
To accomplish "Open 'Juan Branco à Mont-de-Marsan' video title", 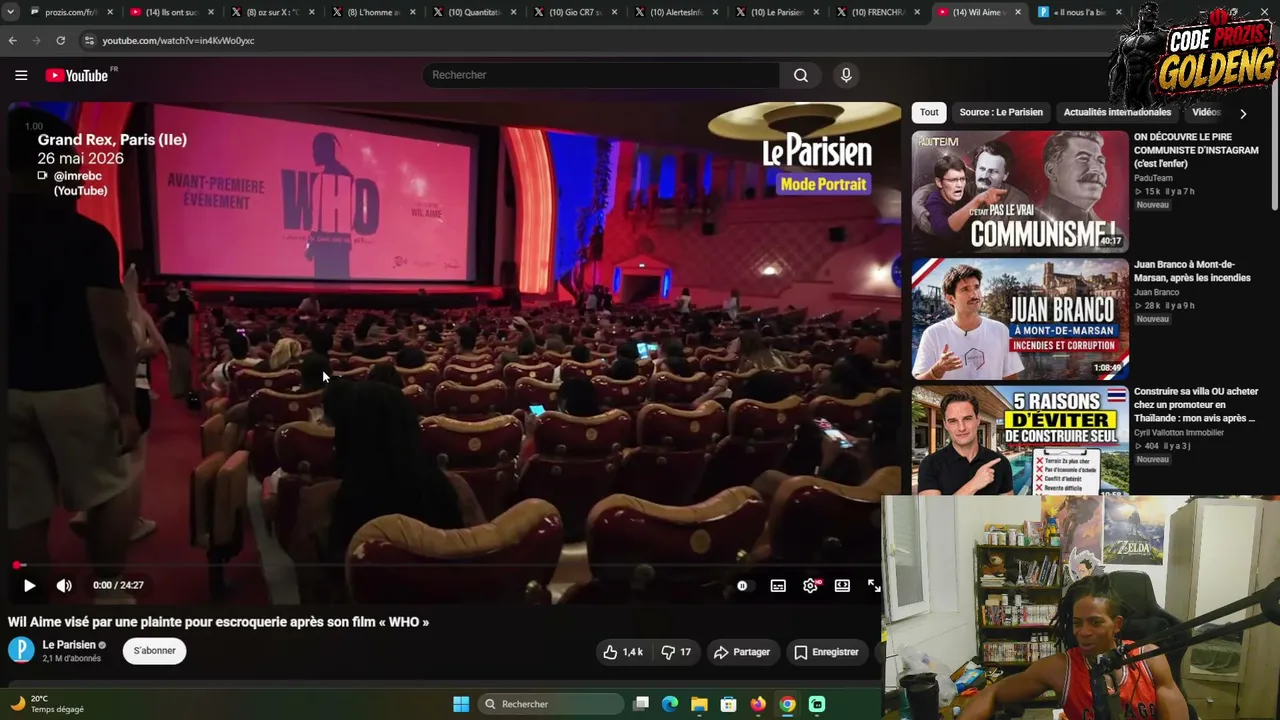I will tap(1192, 271).
